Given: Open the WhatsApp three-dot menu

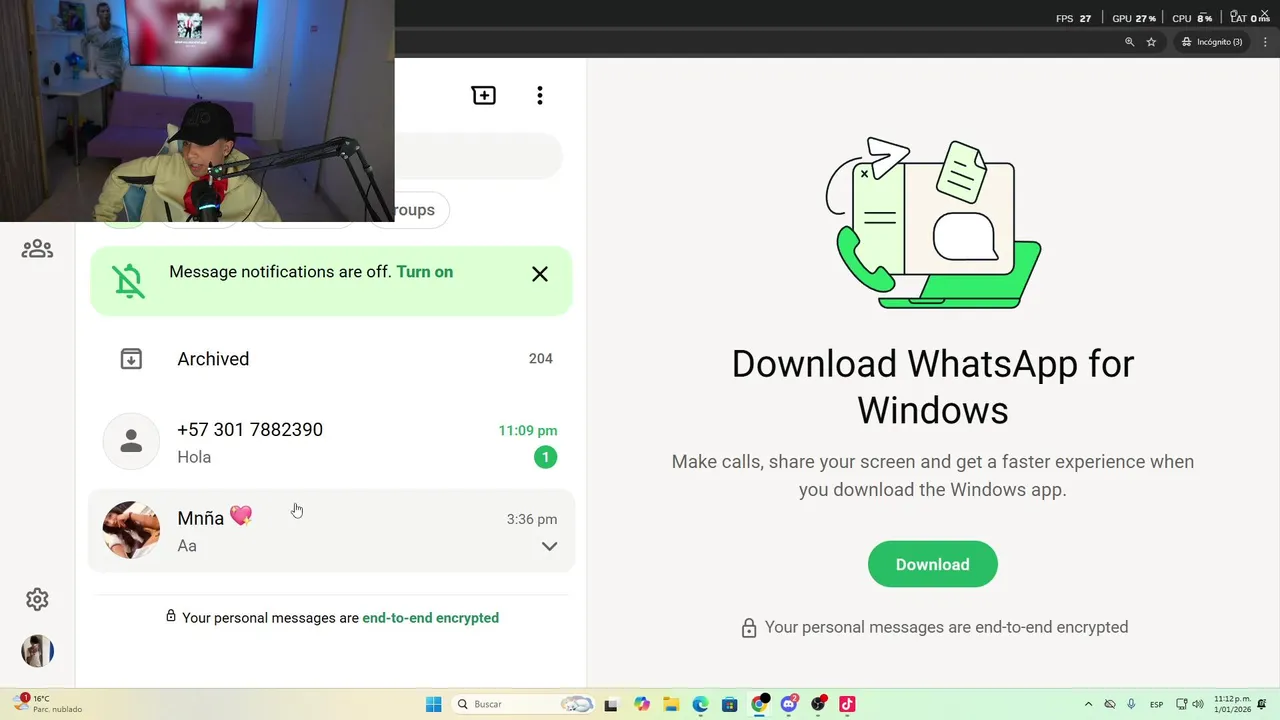Looking at the screenshot, I should 540,95.
